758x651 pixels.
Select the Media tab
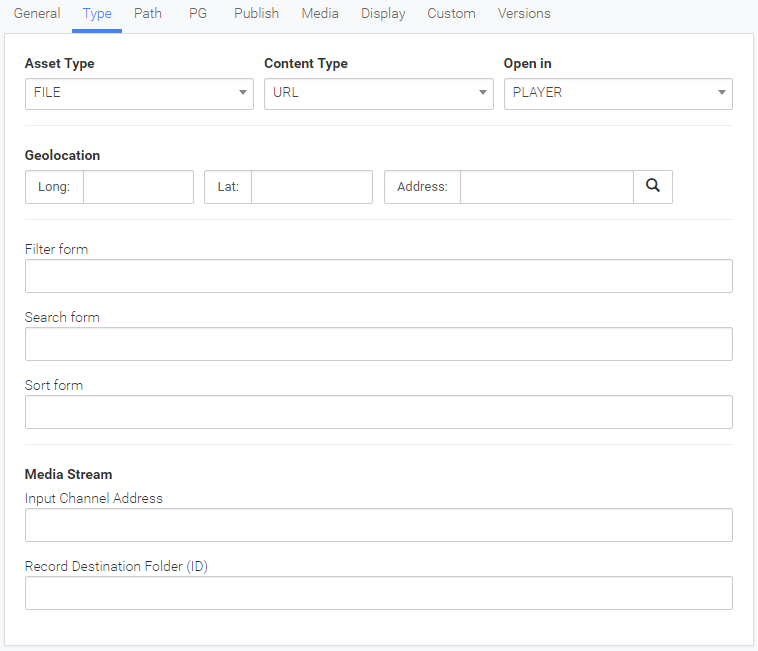pyautogui.click(x=320, y=14)
